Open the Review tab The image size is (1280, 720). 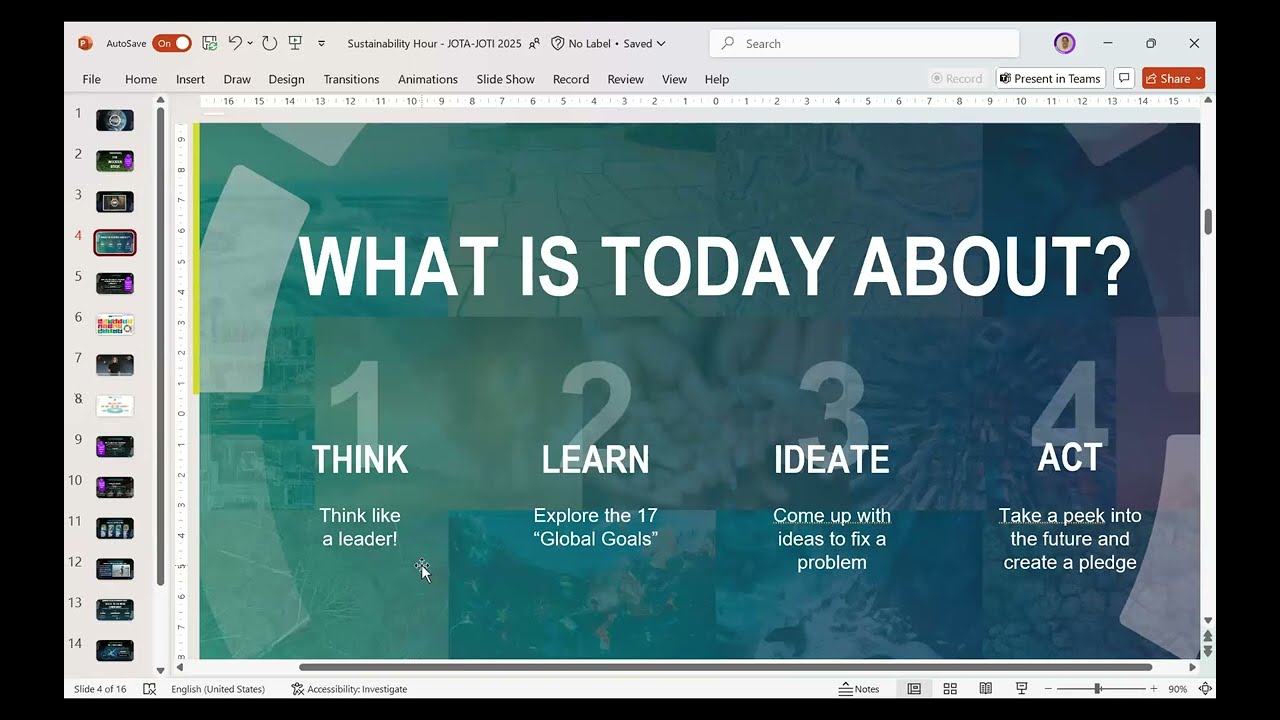(x=626, y=79)
